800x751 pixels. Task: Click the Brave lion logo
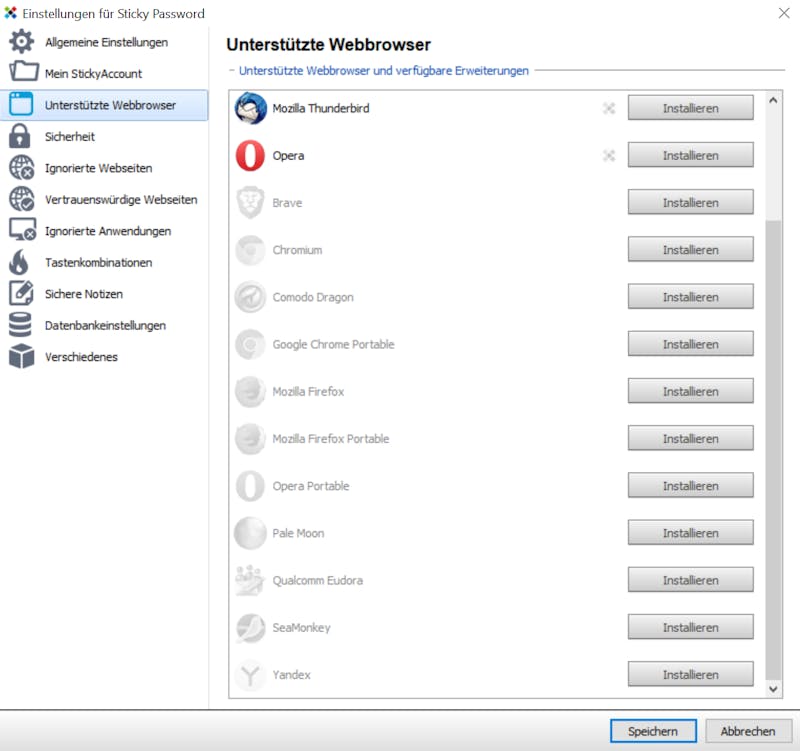[x=250, y=203]
